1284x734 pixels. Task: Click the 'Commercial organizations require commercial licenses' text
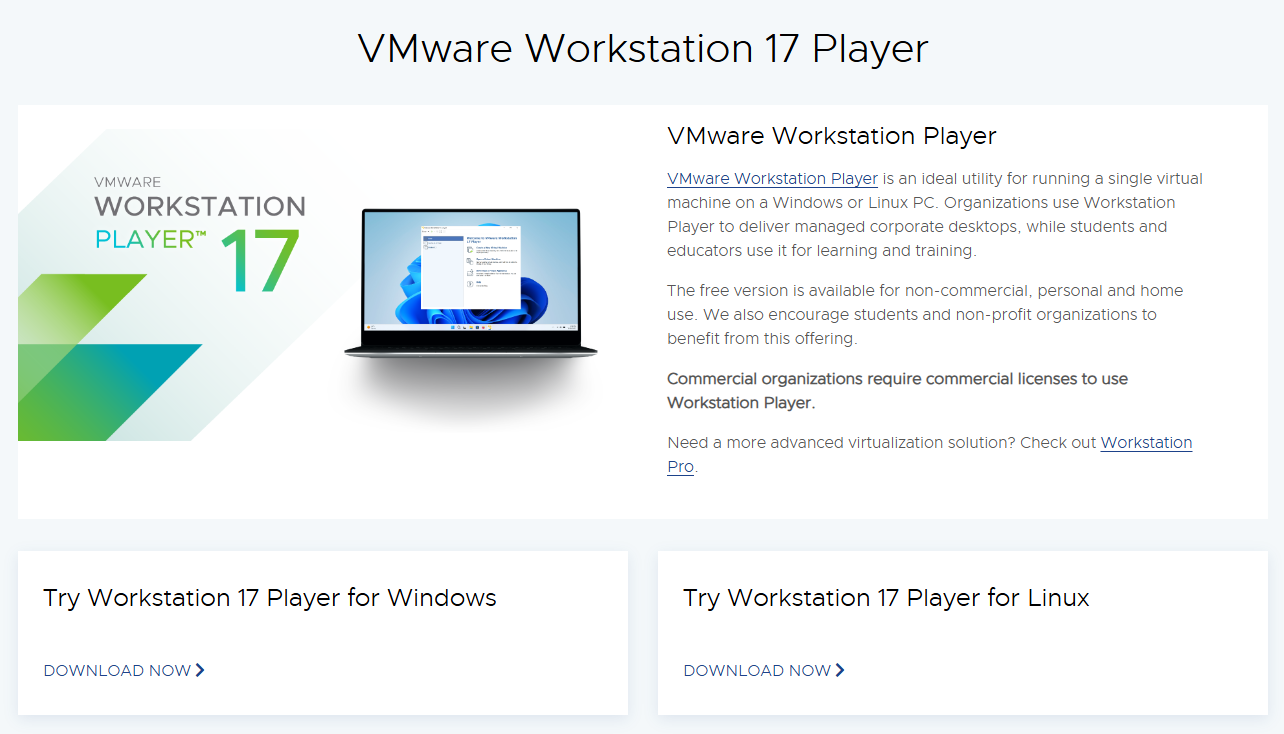coord(897,391)
